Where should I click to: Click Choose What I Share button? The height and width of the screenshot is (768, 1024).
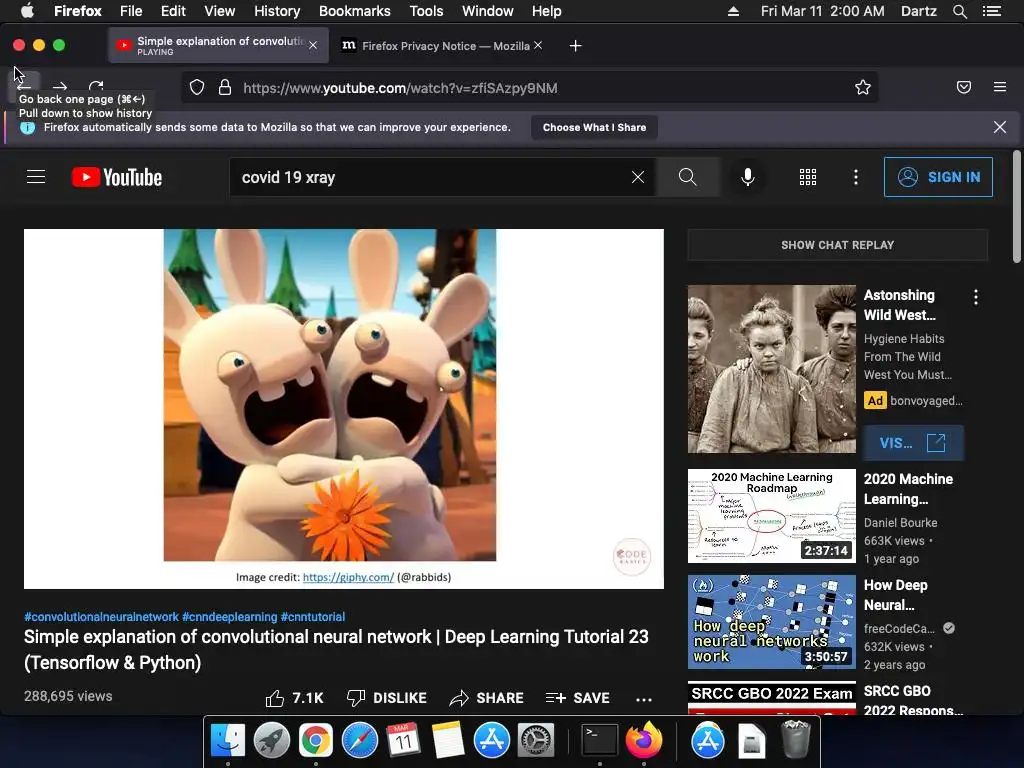(x=594, y=127)
